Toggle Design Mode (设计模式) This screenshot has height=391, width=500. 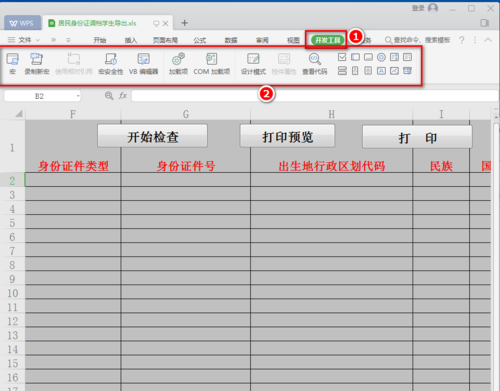tap(253, 63)
